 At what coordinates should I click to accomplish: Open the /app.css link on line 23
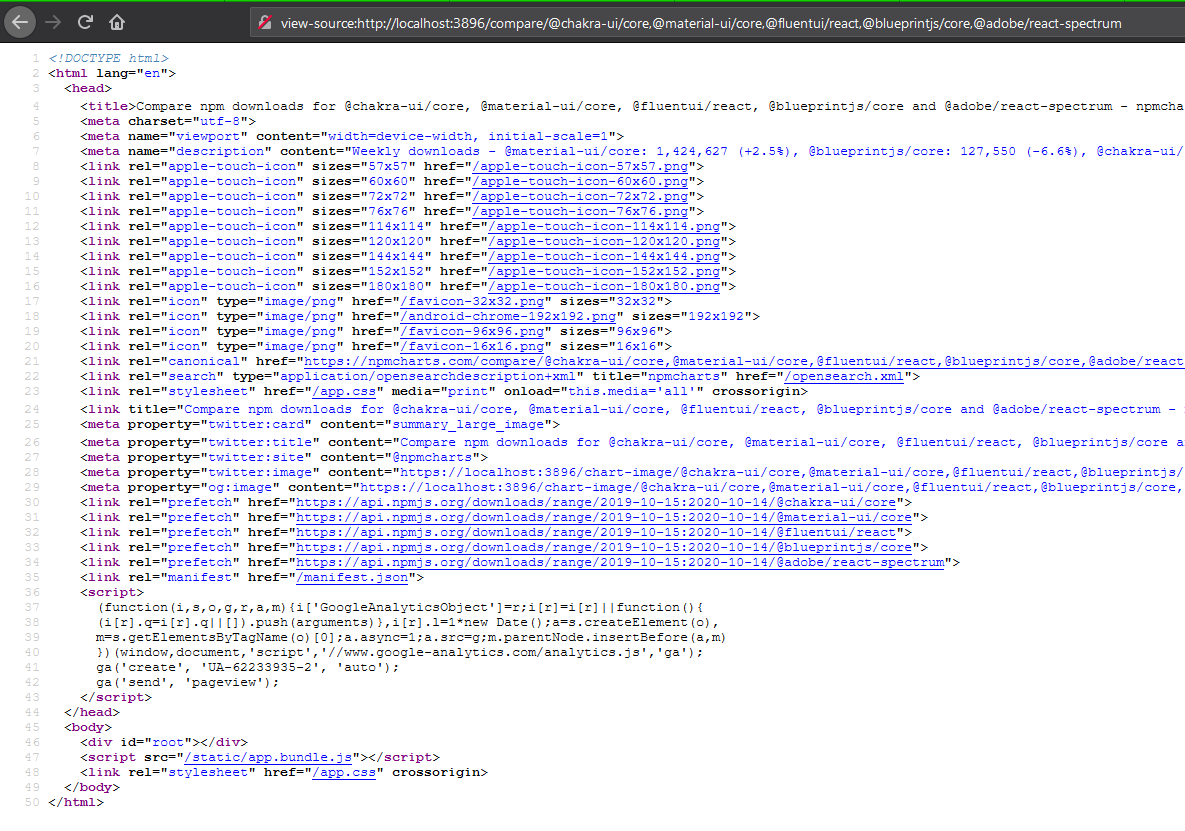click(344, 391)
